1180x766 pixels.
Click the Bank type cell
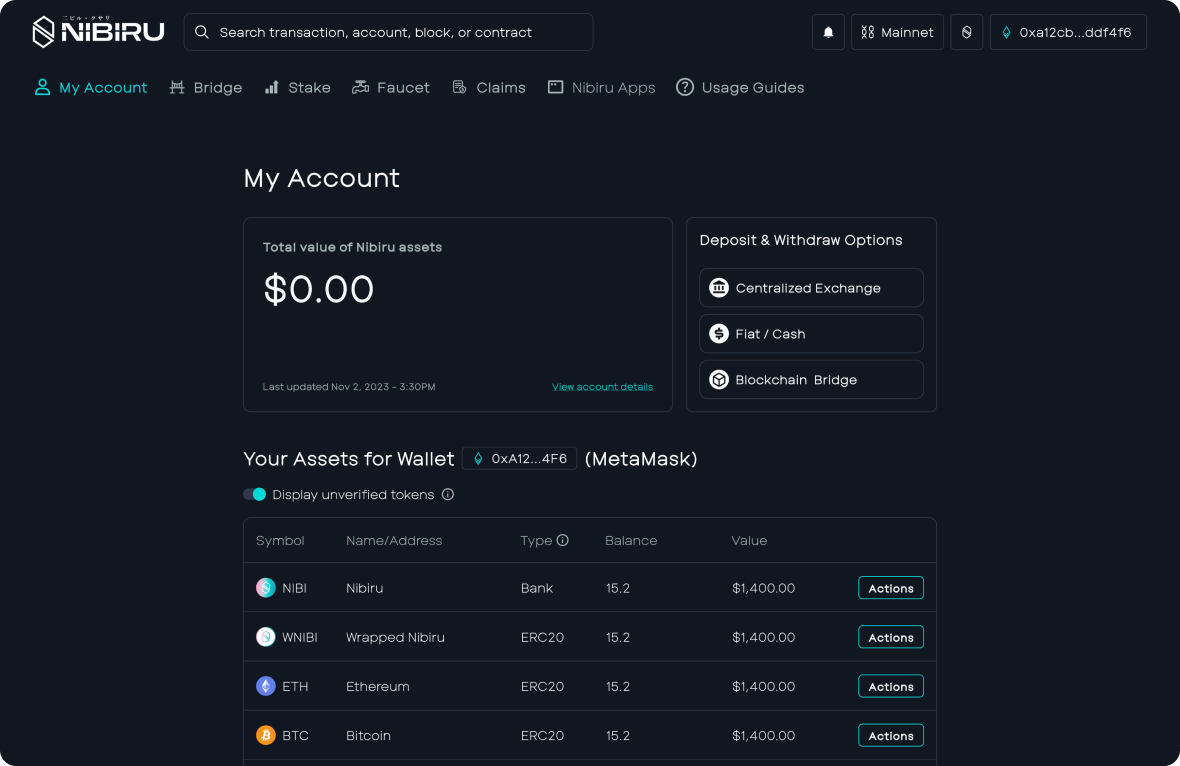pyautogui.click(x=537, y=588)
